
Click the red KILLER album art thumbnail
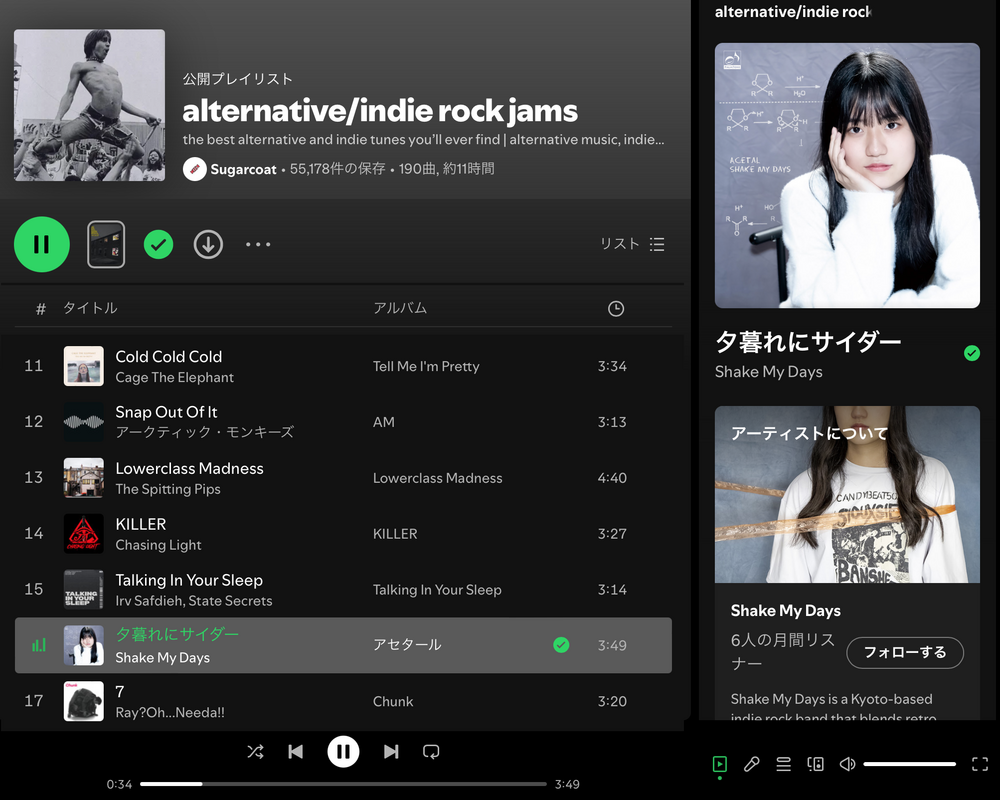[x=84, y=533]
